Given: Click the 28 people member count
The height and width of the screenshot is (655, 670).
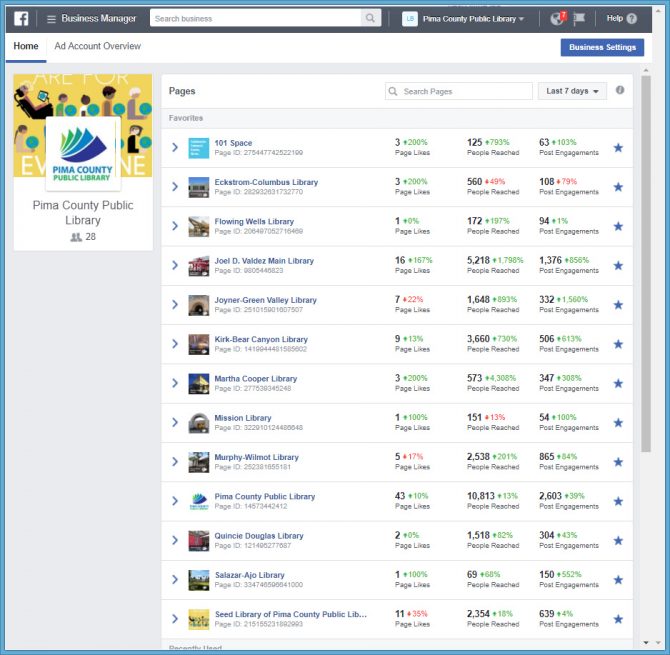Looking at the screenshot, I should 83,237.
